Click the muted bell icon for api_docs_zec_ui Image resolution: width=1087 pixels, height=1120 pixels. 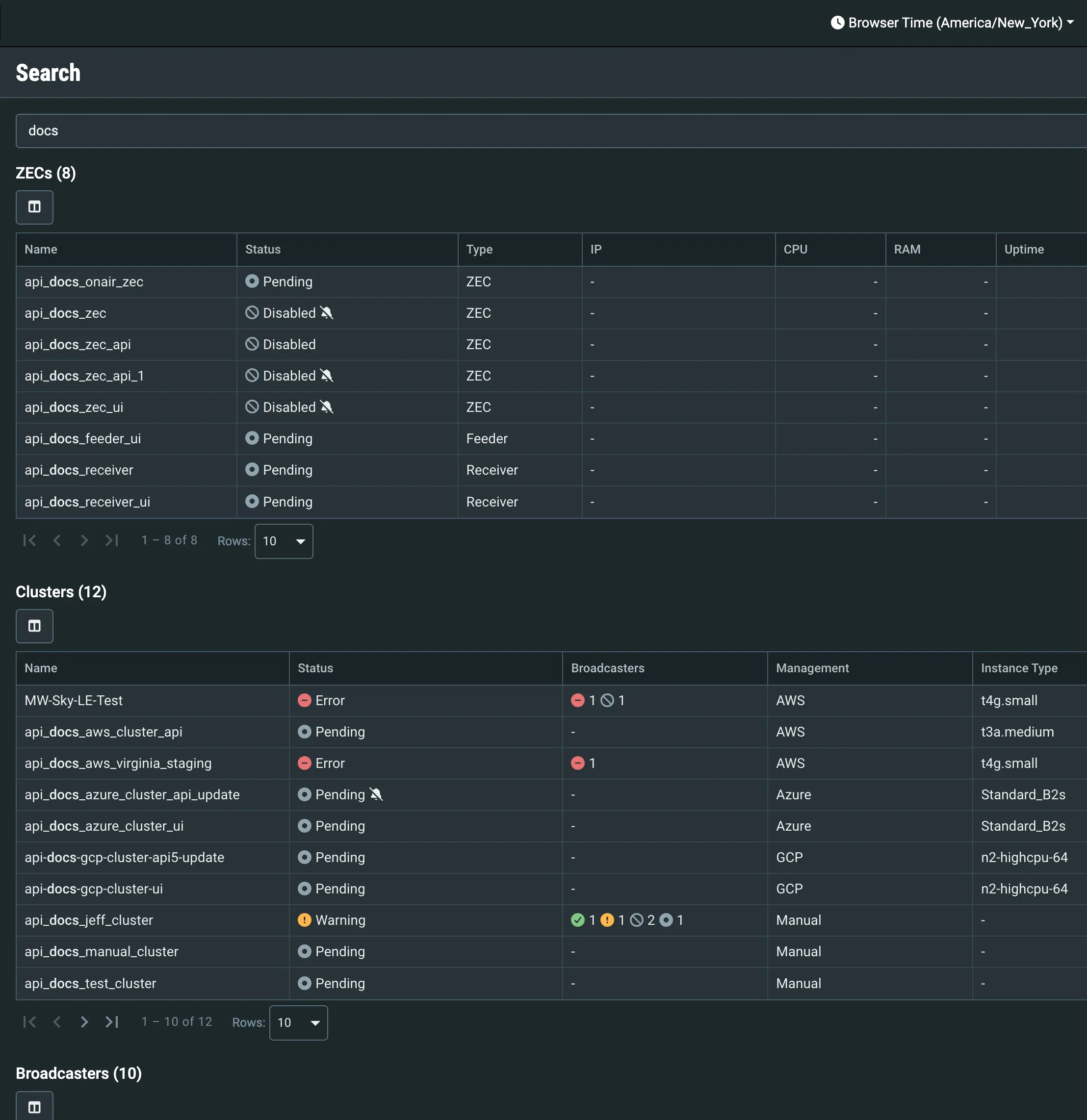326,407
